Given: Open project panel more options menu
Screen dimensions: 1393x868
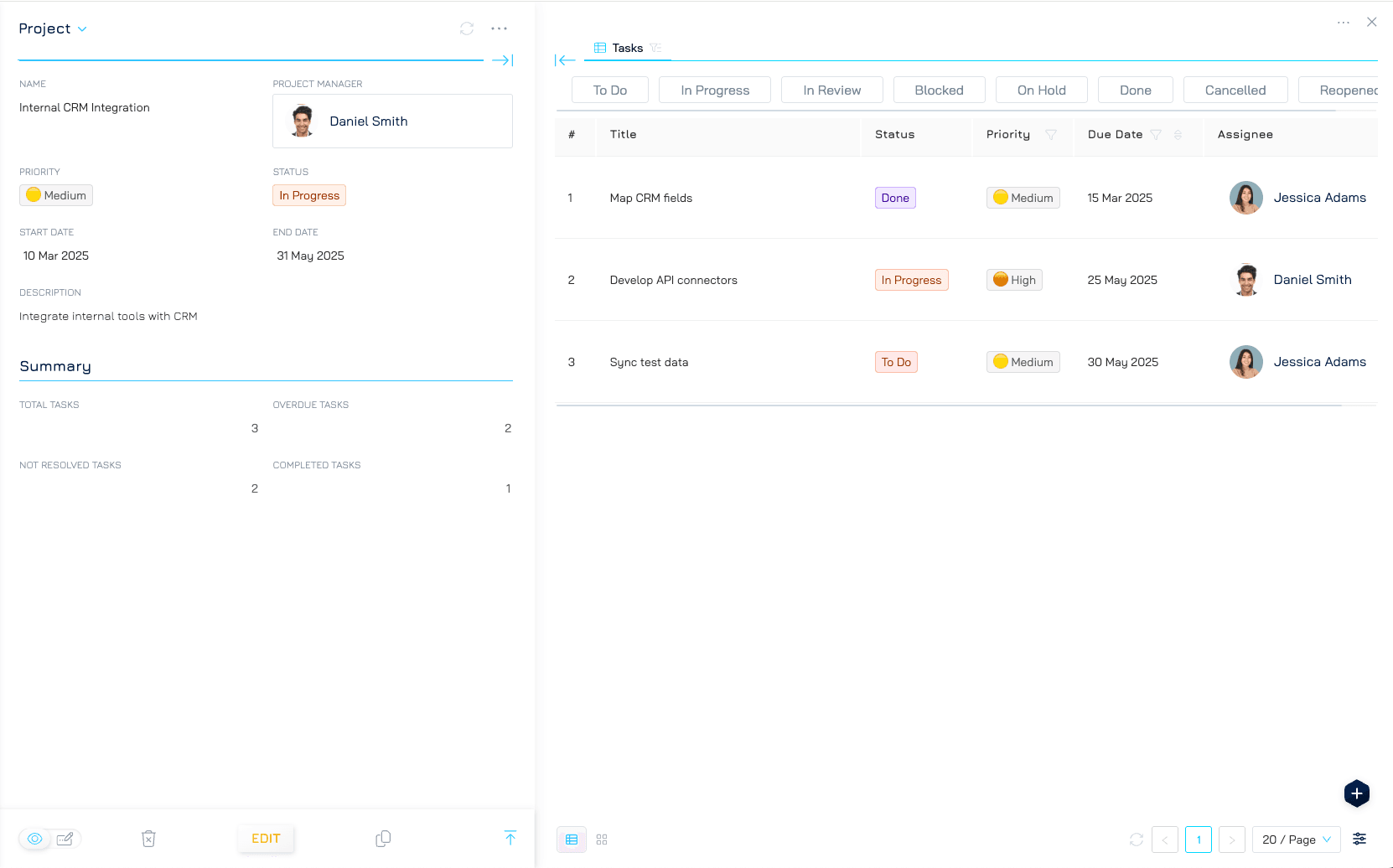Looking at the screenshot, I should tap(499, 28).
